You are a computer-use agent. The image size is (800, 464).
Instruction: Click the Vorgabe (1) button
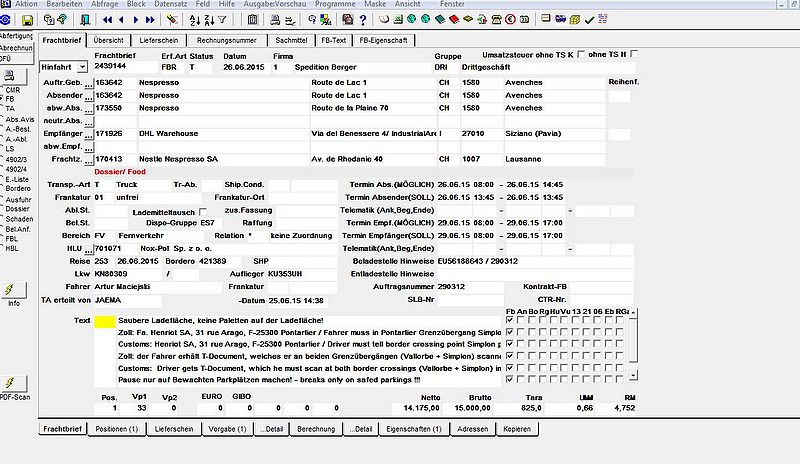click(228, 429)
